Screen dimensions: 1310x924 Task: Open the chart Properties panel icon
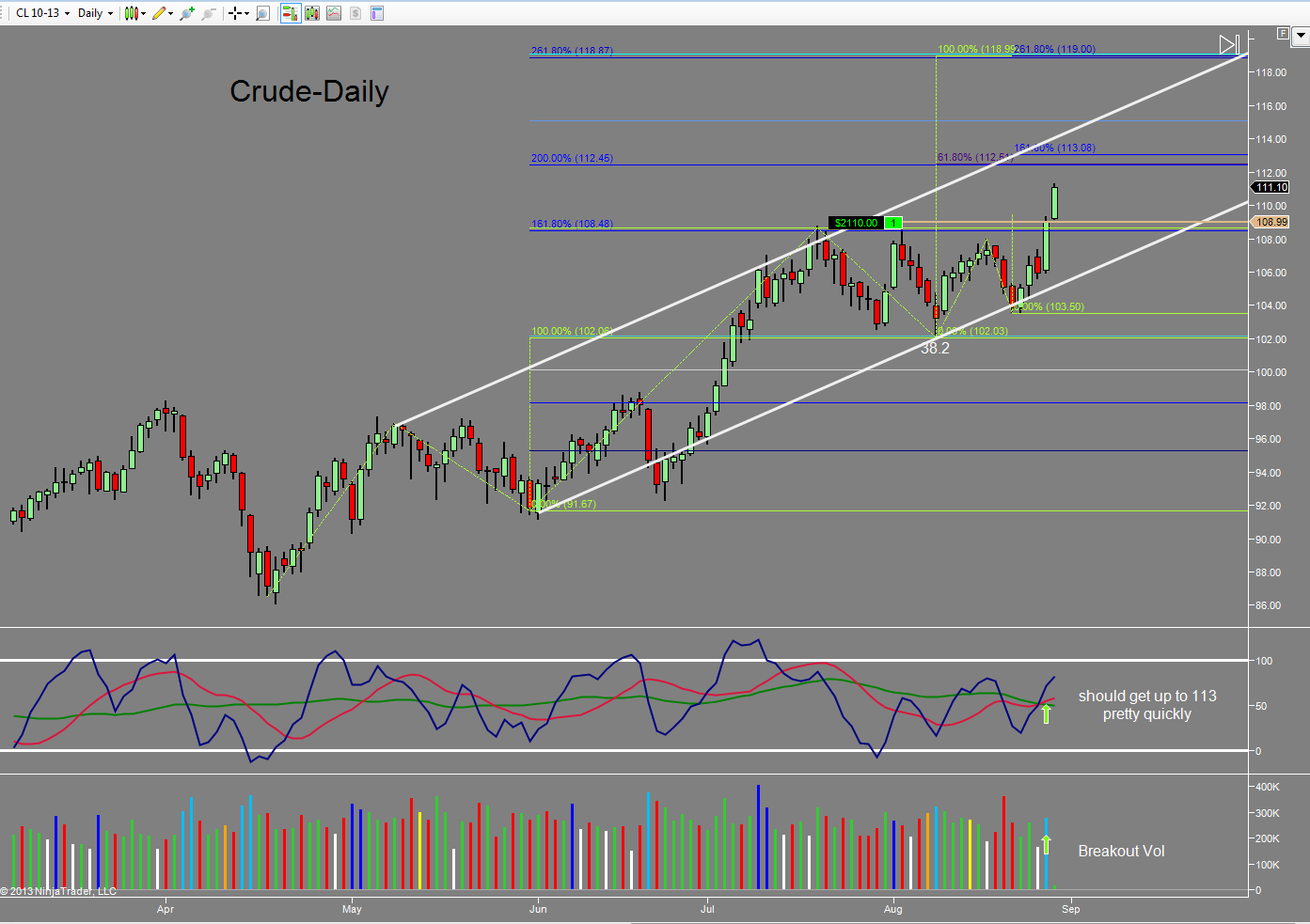click(377, 13)
